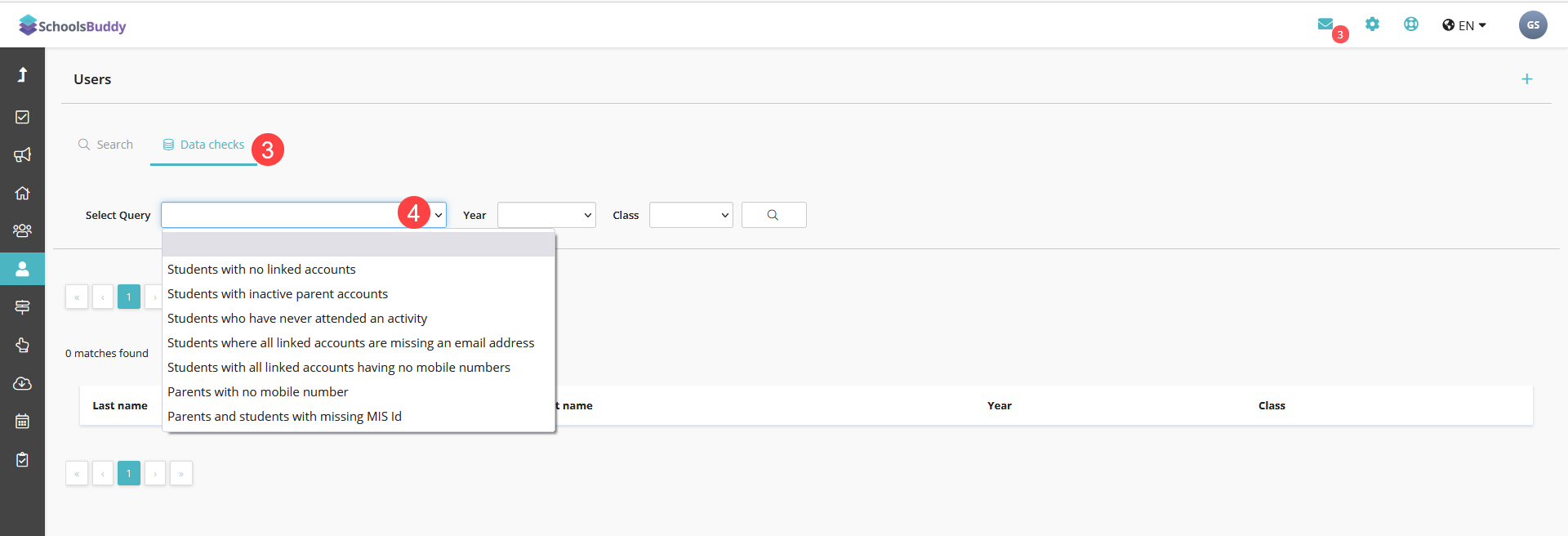Click the magnifier search button
Image resolution: width=1568 pixels, height=536 pixels.
[773, 215]
